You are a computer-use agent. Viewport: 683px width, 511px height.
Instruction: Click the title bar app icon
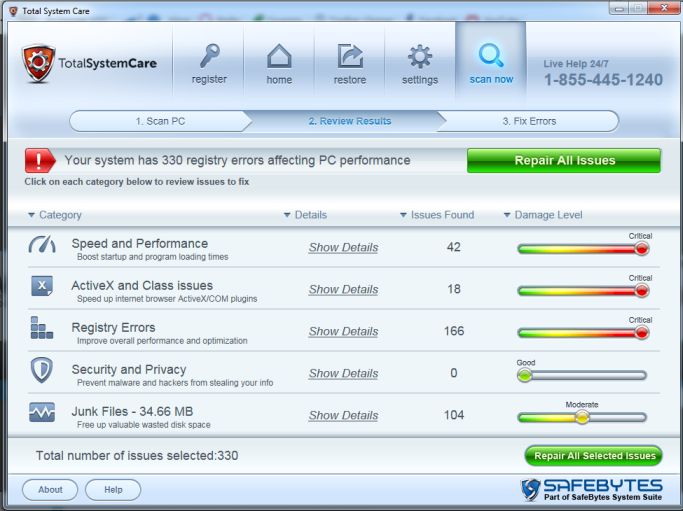click(14, 11)
